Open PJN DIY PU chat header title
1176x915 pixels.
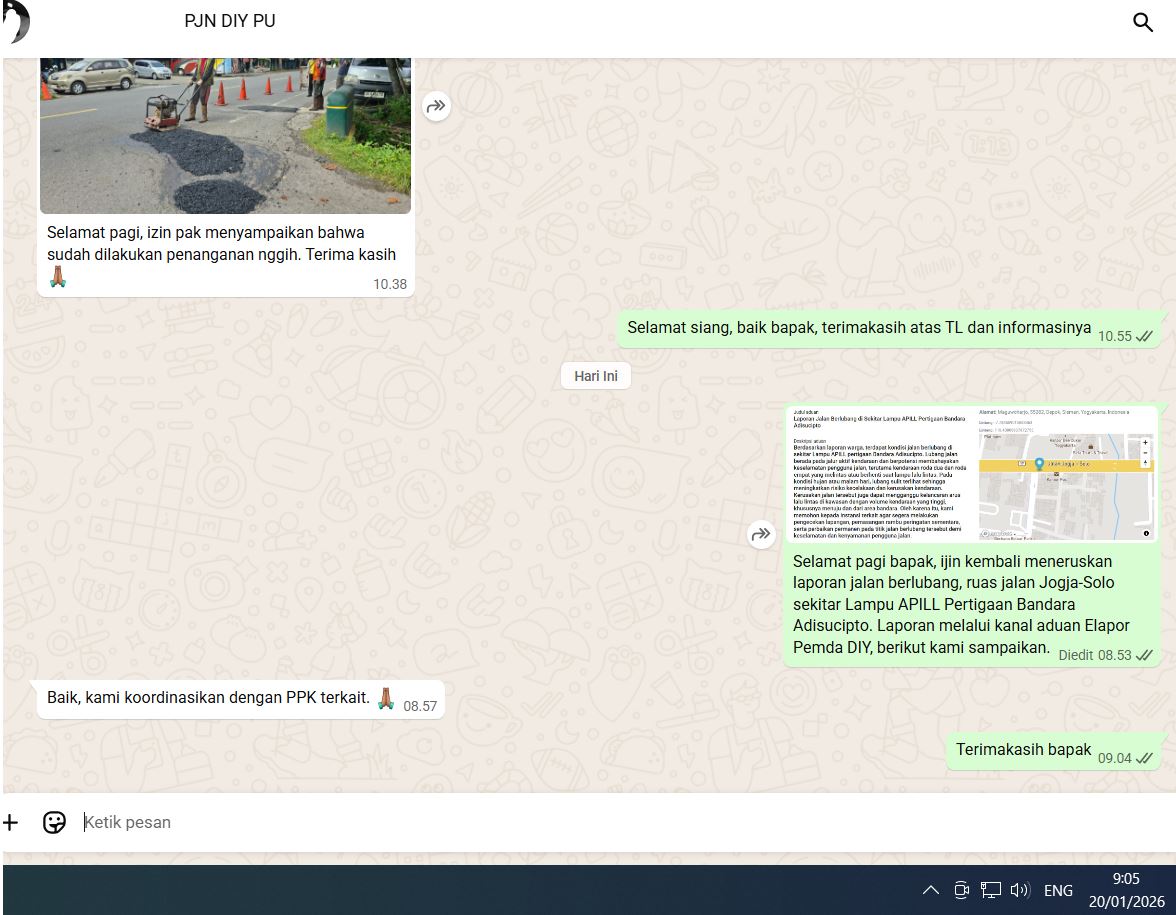[230, 21]
